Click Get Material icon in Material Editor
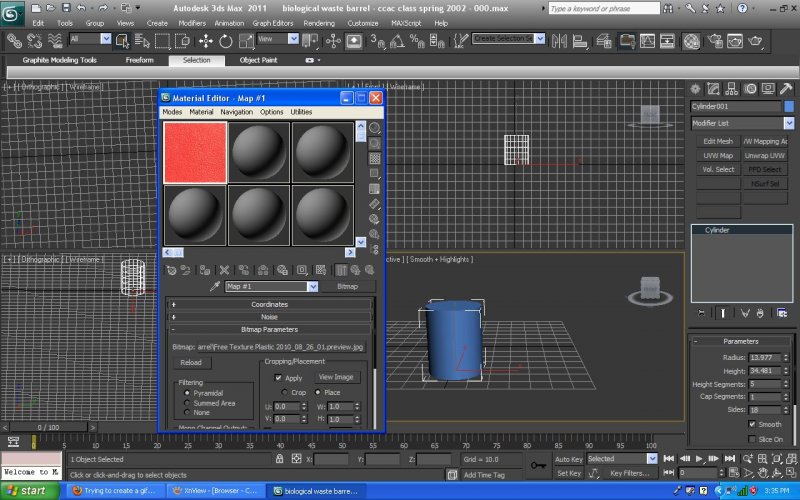 pyautogui.click(x=171, y=270)
